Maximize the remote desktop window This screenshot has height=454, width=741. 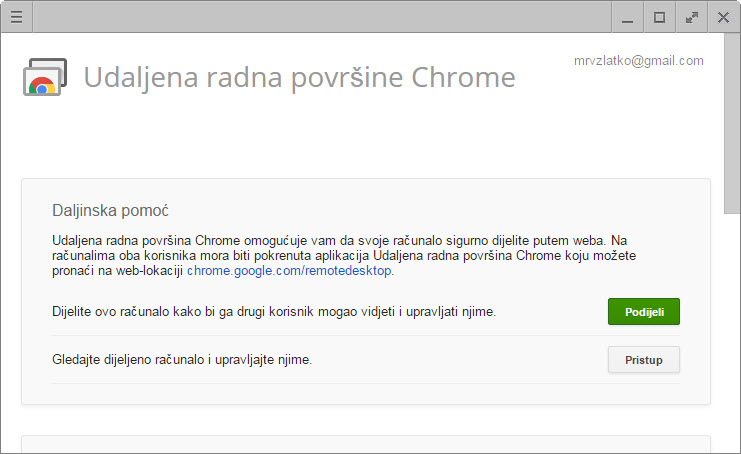click(x=659, y=17)
